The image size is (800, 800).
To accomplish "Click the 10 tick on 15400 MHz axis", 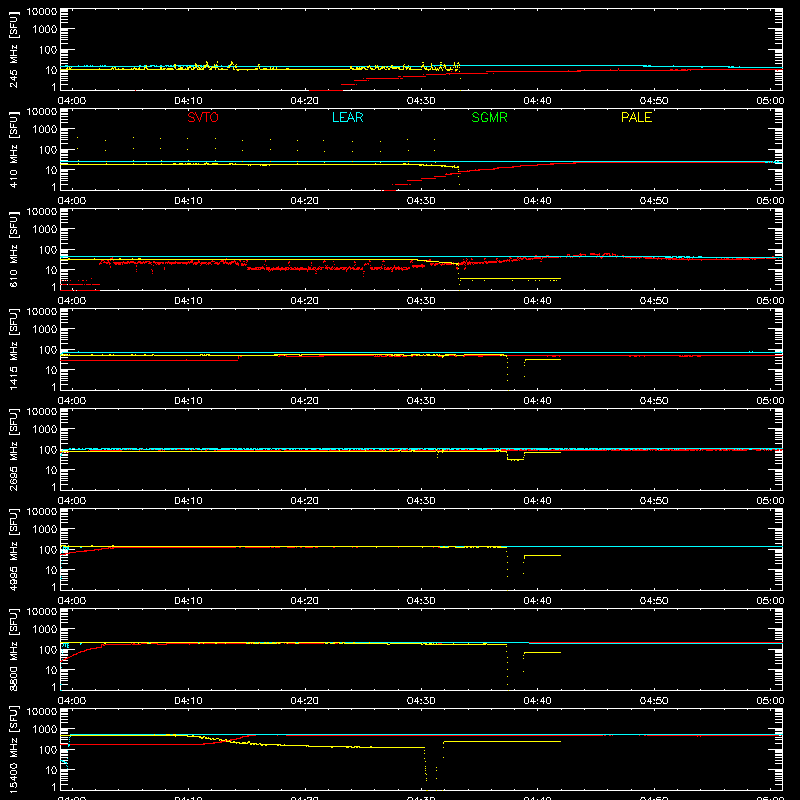I will 51,770.
